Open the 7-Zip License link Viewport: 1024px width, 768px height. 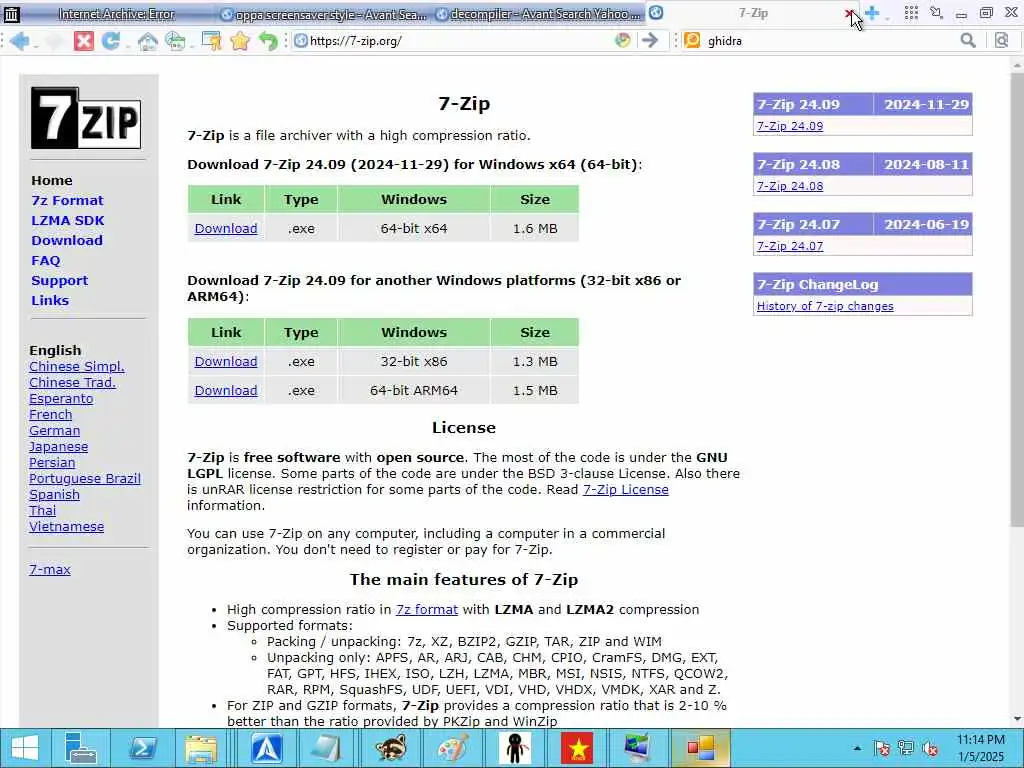[x=626, y=490]
